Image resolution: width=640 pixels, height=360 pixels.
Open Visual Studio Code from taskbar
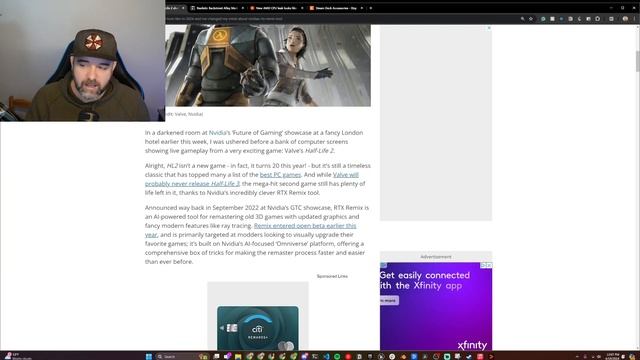click(x=327, y=356)
